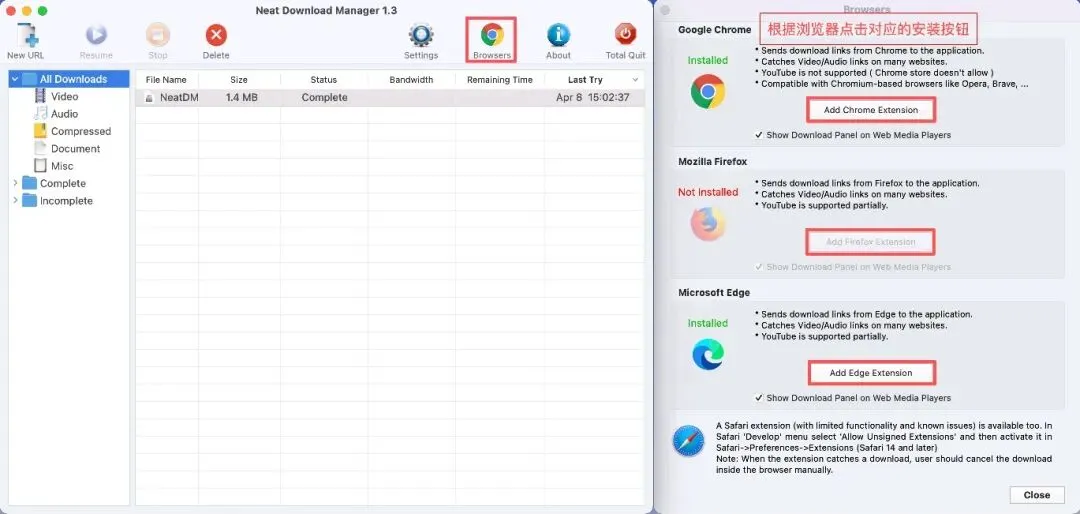Open the About info icon
The width and height of the screenshot is (1080, 514).
coord(558,34)
